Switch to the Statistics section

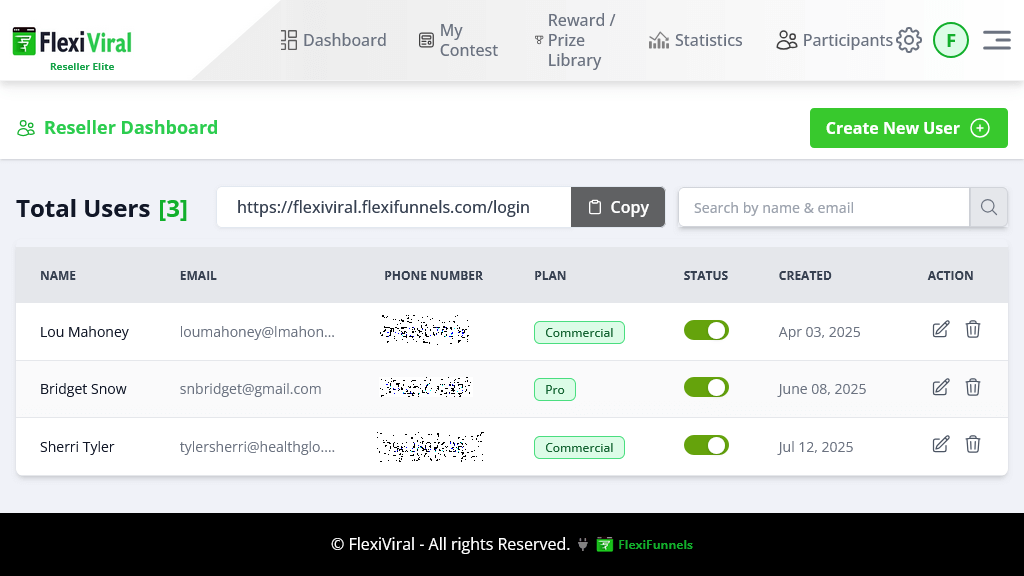click(695, 39)
